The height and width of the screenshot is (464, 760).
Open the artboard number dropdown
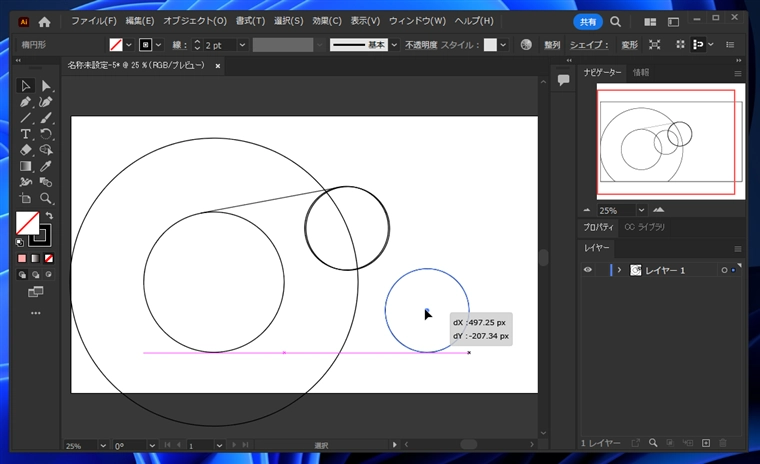(219, 445)
